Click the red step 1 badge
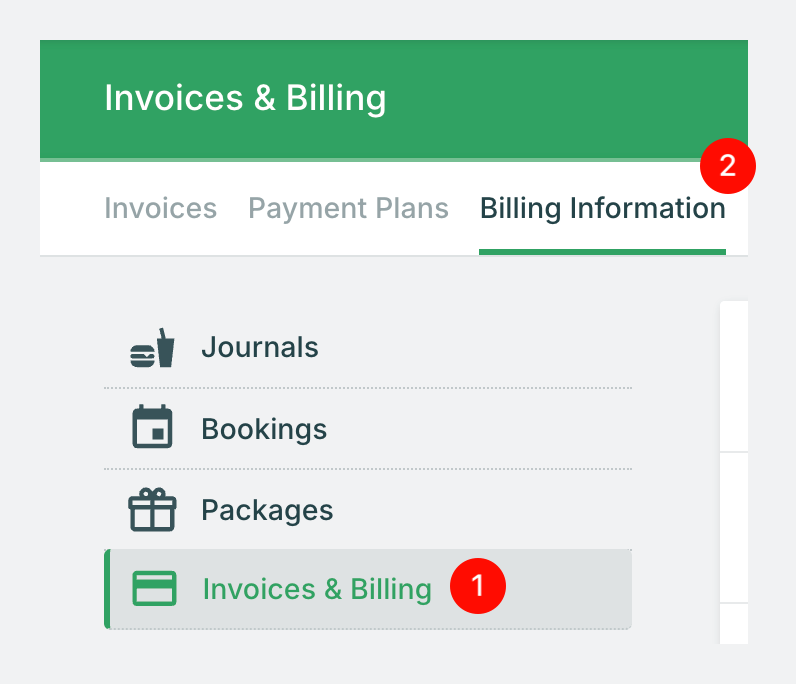This screenshot has width=796, height=684. click(x=478, y=586)
